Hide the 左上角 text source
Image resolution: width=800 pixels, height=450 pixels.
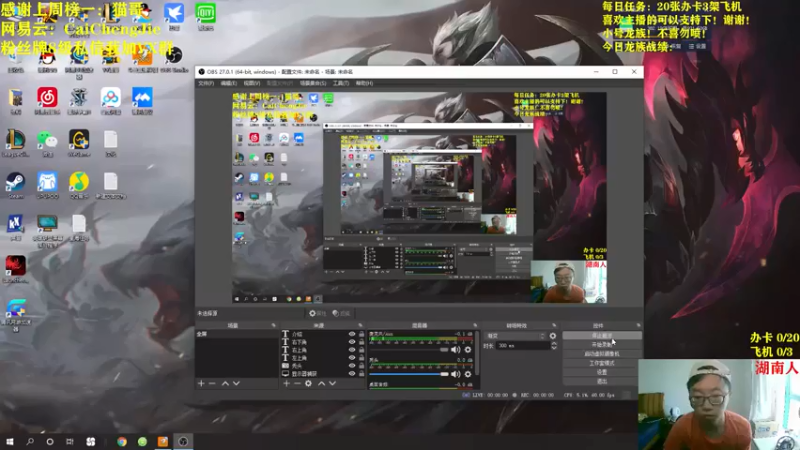(352, 358)
